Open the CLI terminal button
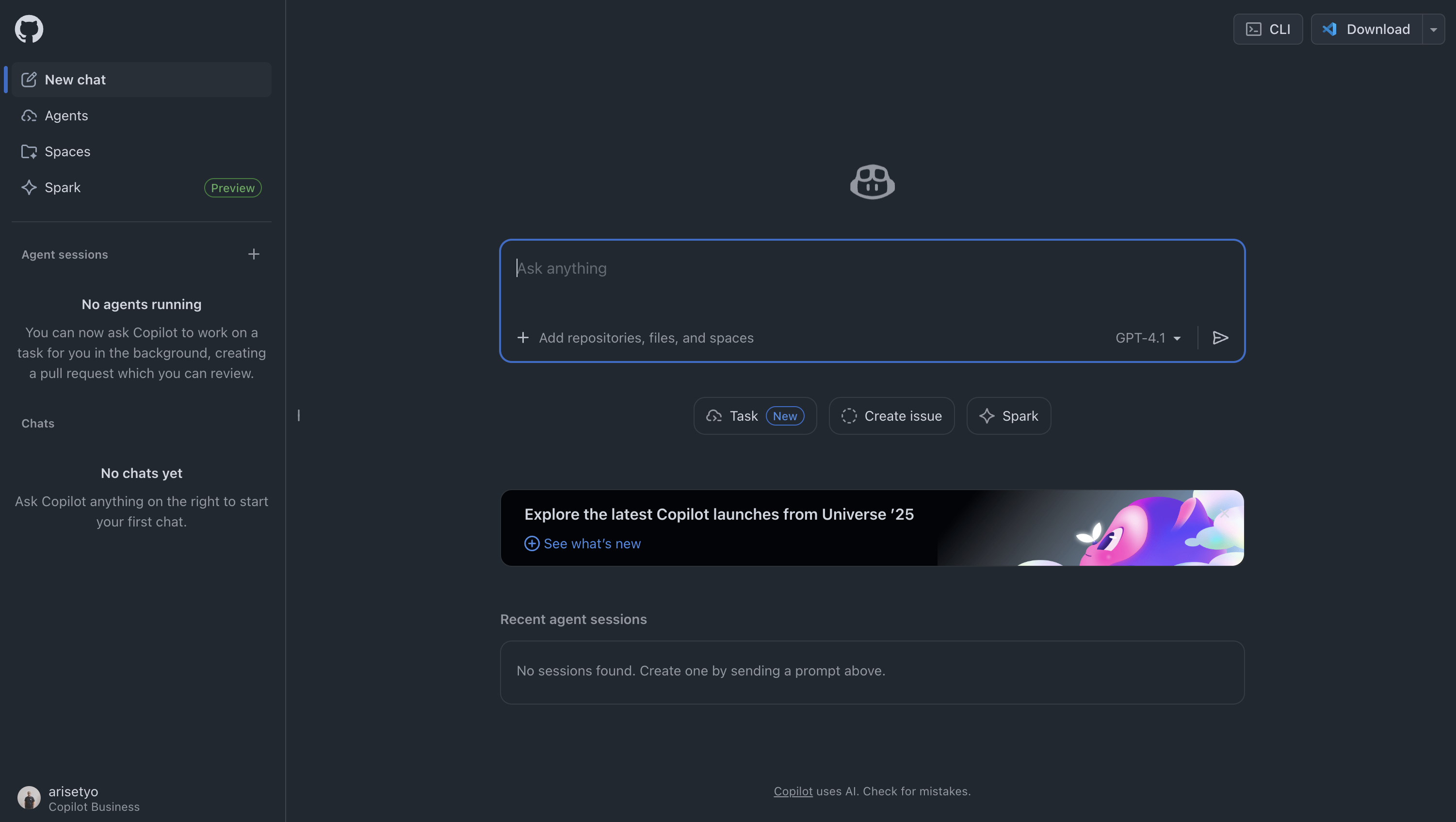 [1268, 29]
